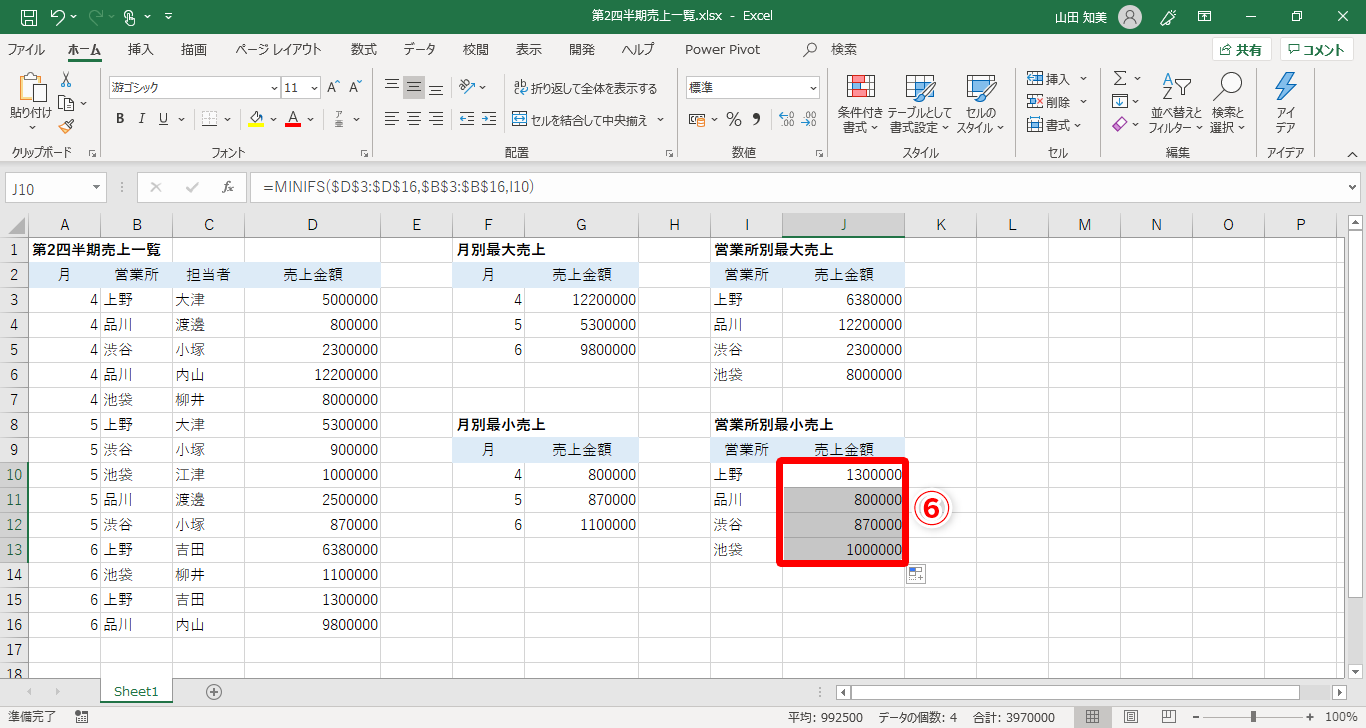Switch to the ページ レイアウト tab
1366x728 pixels.
point(279,49)
